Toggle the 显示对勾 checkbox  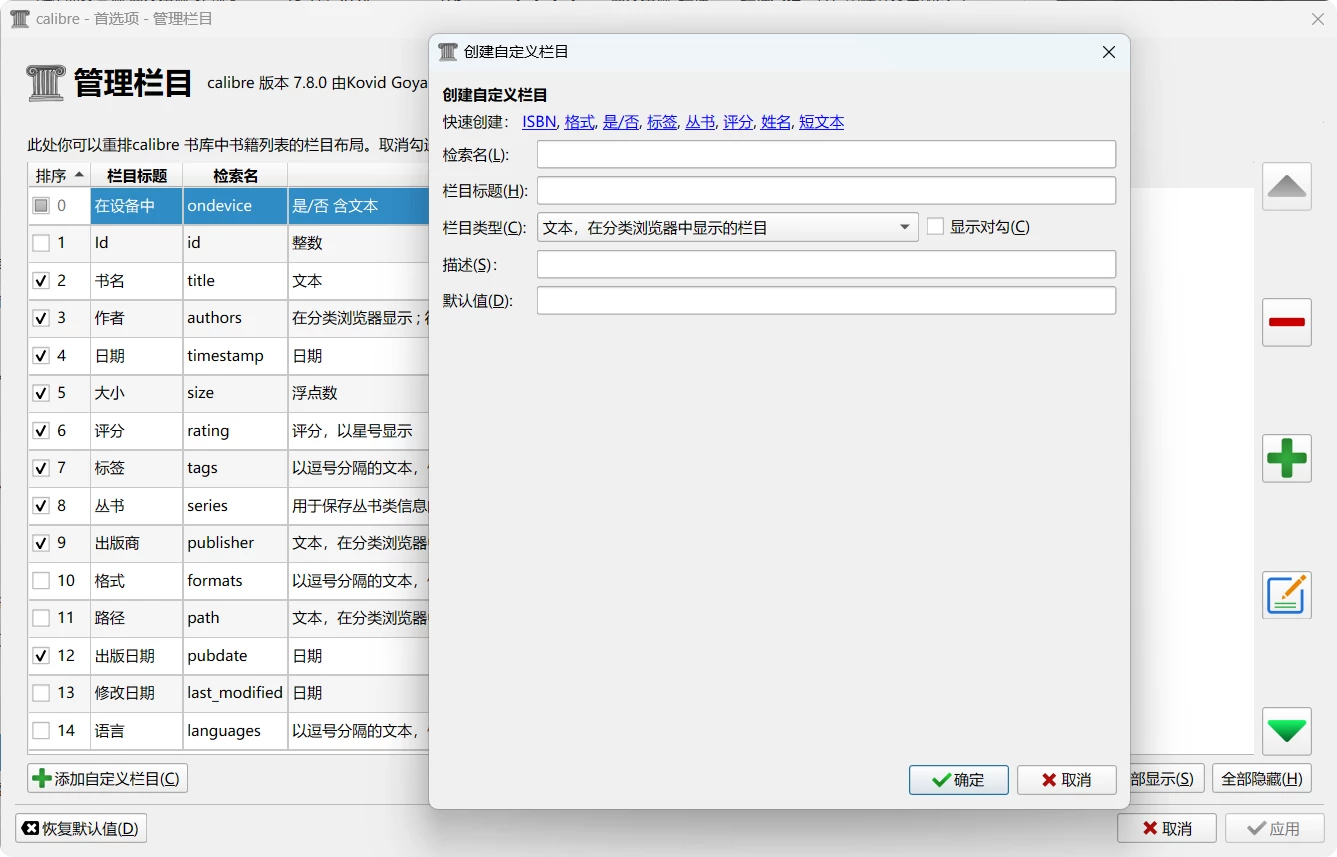click(935, 227)
